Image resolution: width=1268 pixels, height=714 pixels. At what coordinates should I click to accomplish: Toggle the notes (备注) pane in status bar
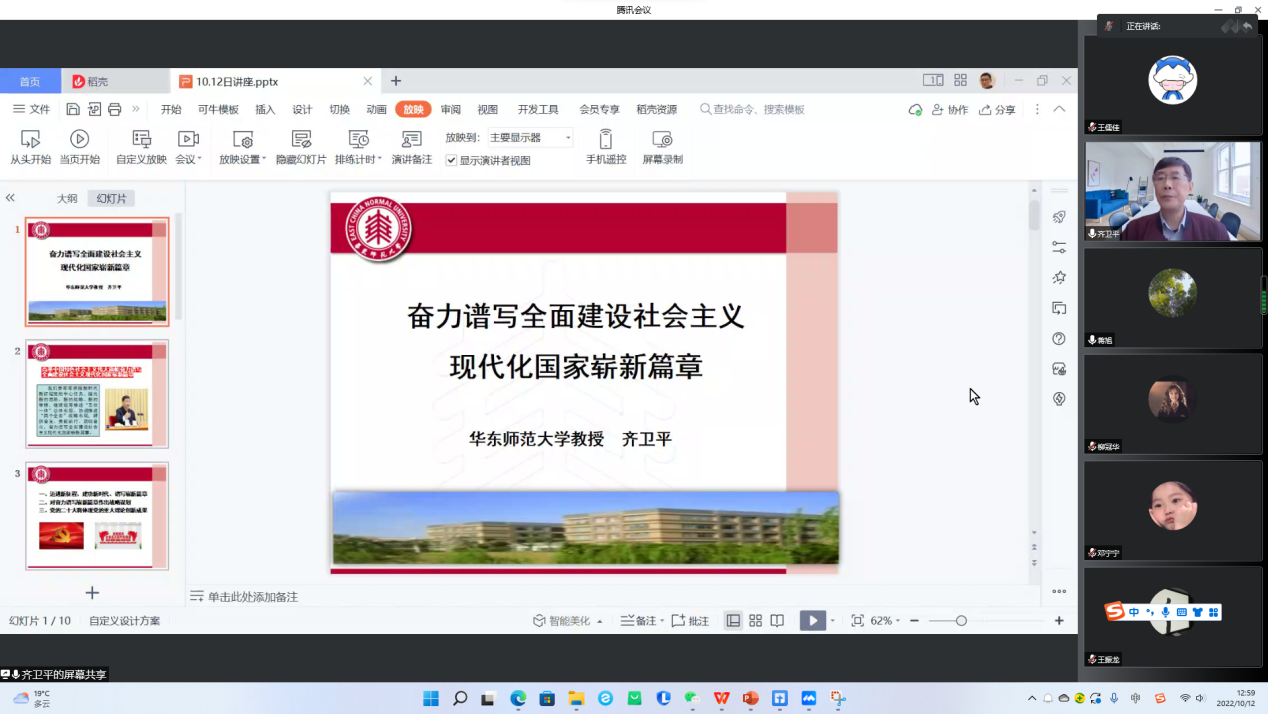tap(638, 621)
